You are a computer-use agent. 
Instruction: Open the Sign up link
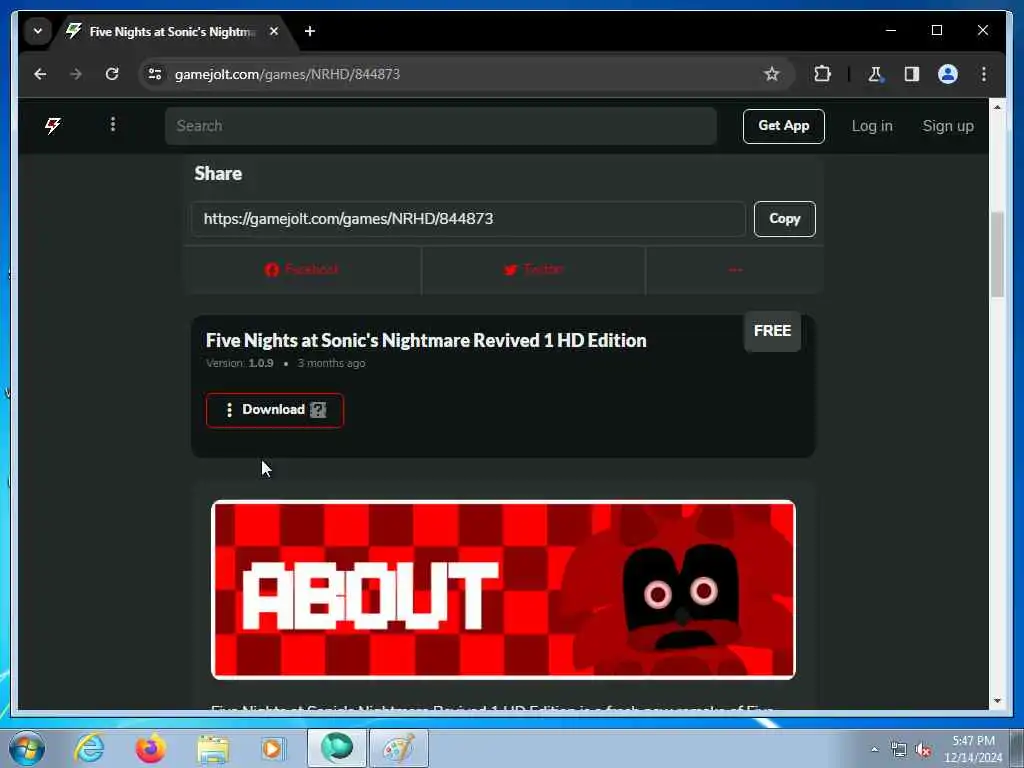(x=948, y=126)
